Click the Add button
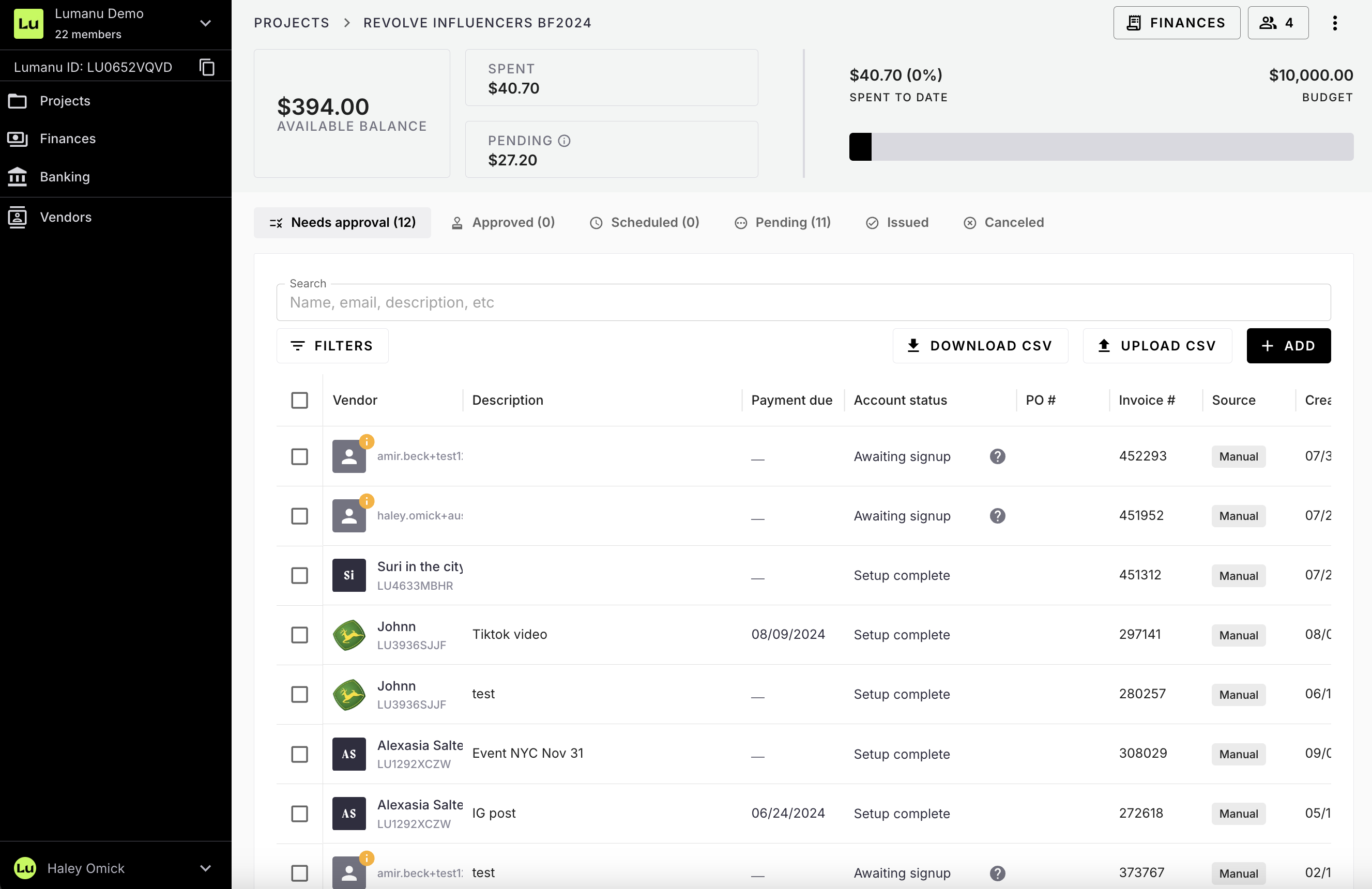Screen dimensions: 1372x889 (x=1288, y=346)
